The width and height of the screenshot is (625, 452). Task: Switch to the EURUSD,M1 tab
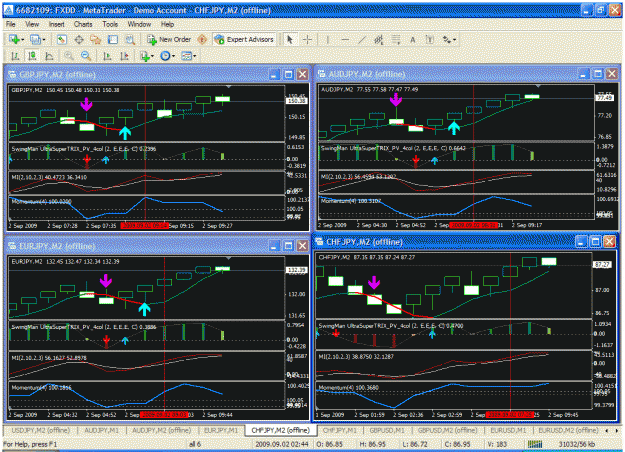pos(508,430)
